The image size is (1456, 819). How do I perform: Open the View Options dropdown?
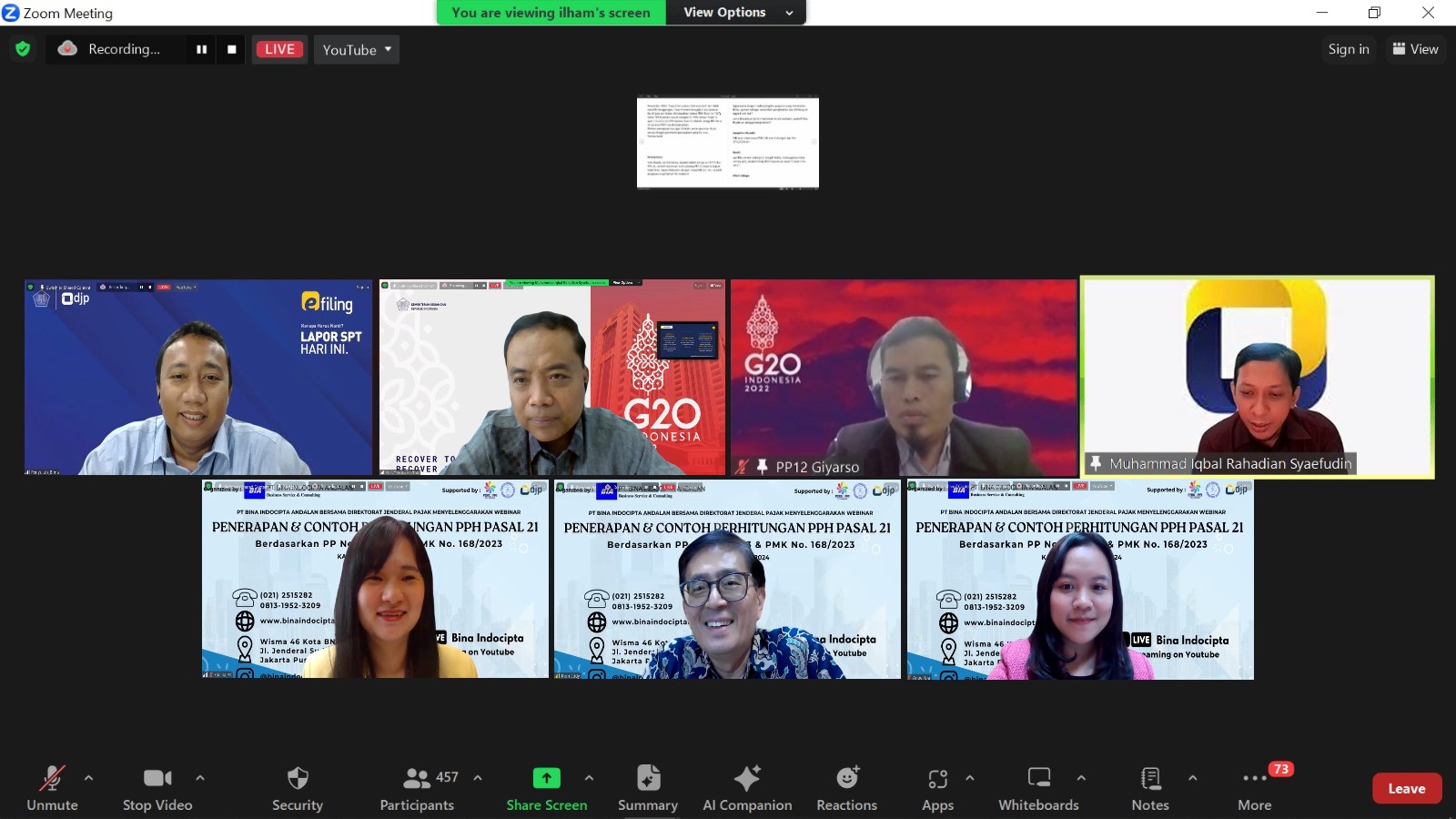point(736,13)
